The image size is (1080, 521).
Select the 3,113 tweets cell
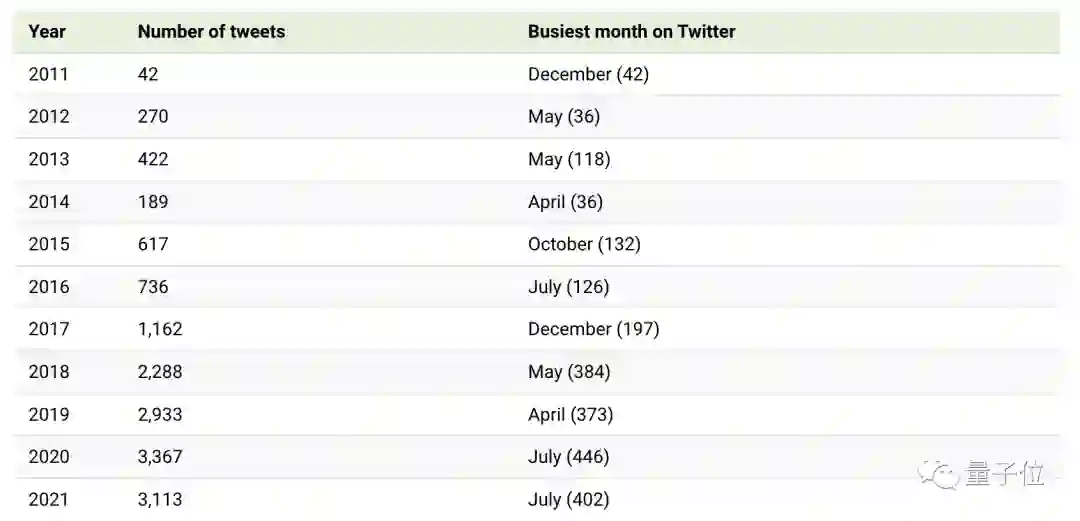click(160, 499)
